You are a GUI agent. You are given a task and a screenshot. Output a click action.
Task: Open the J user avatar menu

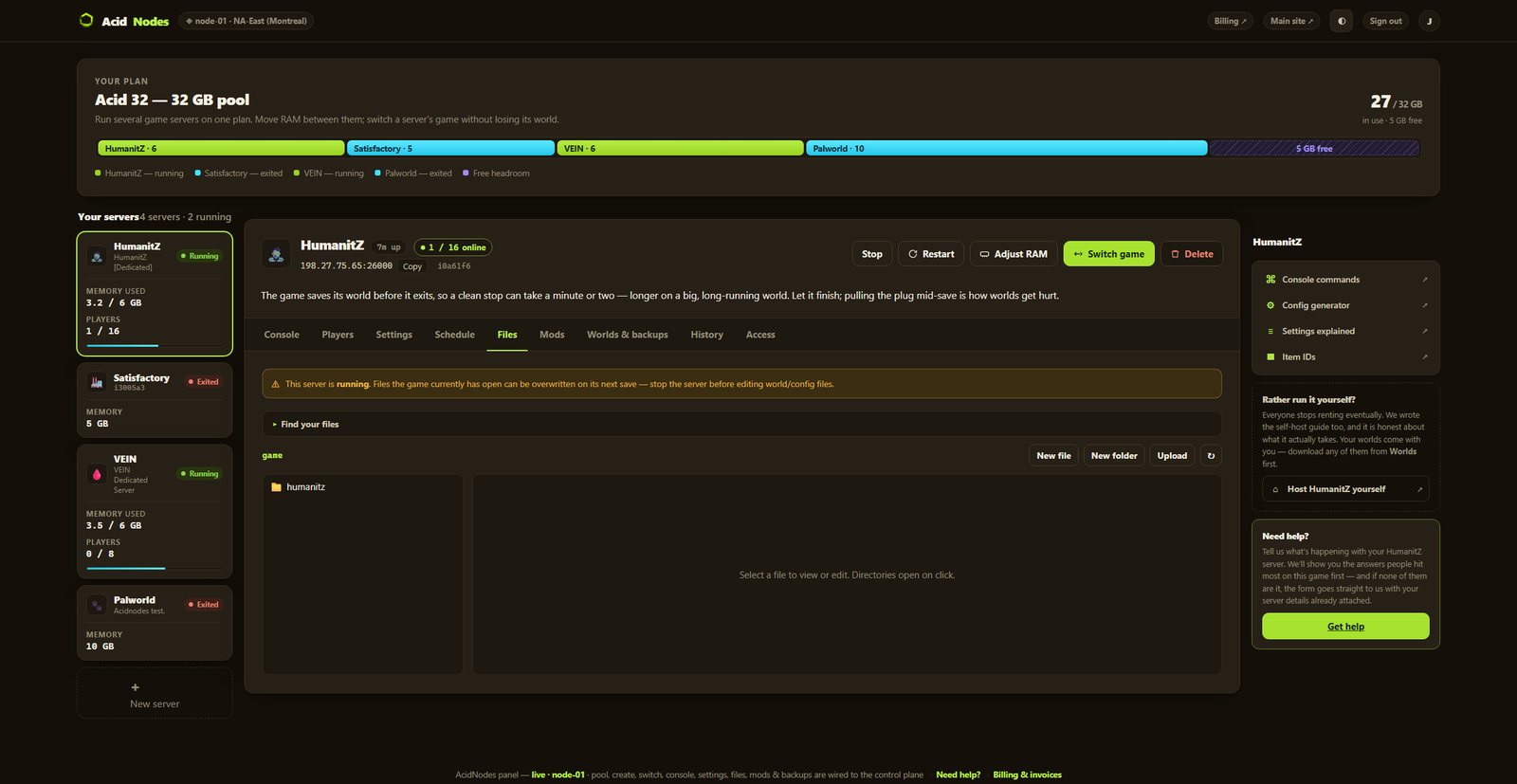(1429, 21)
